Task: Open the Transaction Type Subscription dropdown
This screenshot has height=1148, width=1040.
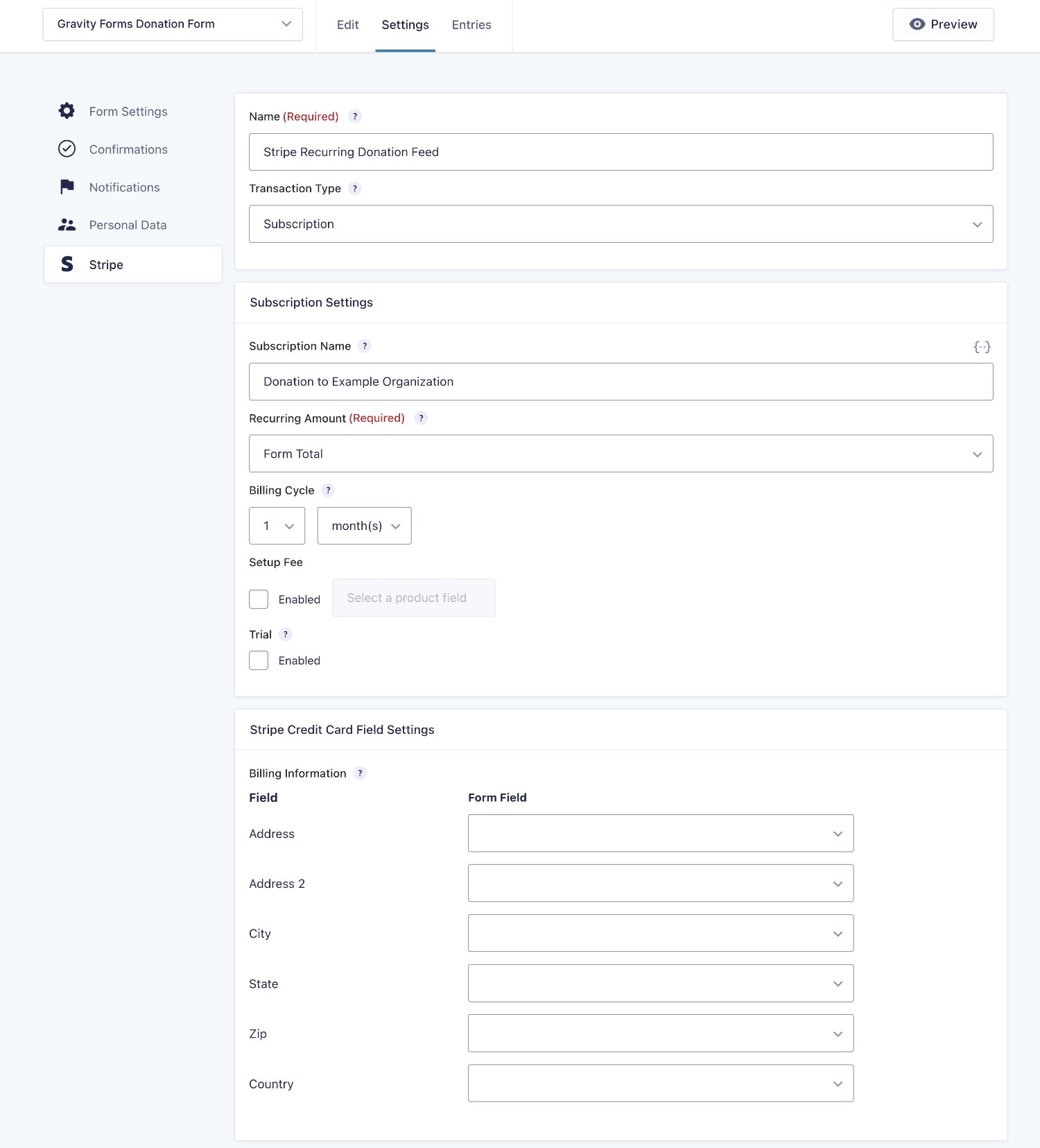Action: 621,224
